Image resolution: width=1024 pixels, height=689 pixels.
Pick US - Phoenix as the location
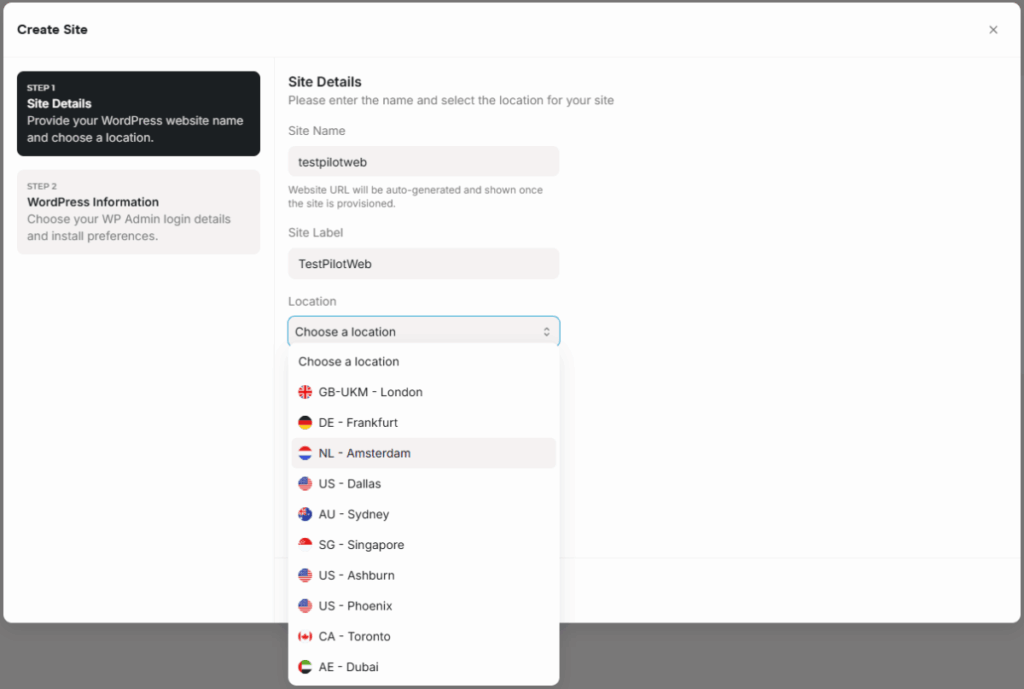355,606
